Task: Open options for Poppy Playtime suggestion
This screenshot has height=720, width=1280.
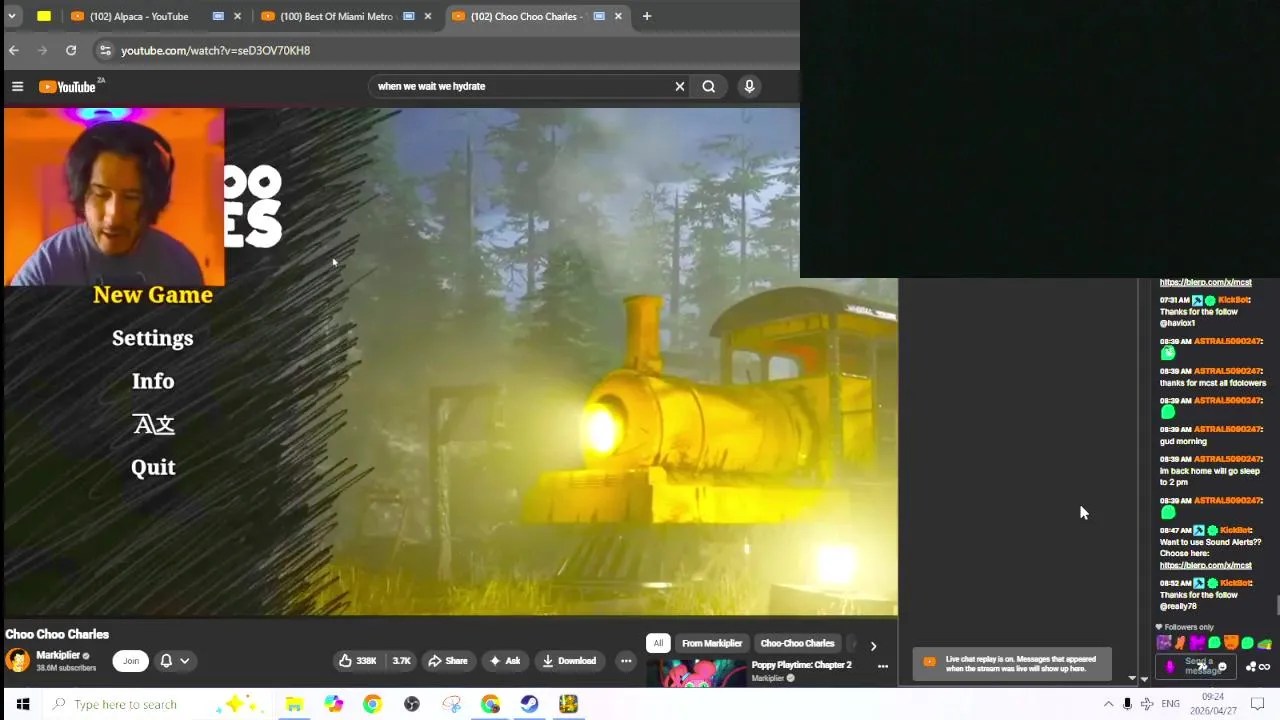Action: pyautogui.click(x=883, y=666)
